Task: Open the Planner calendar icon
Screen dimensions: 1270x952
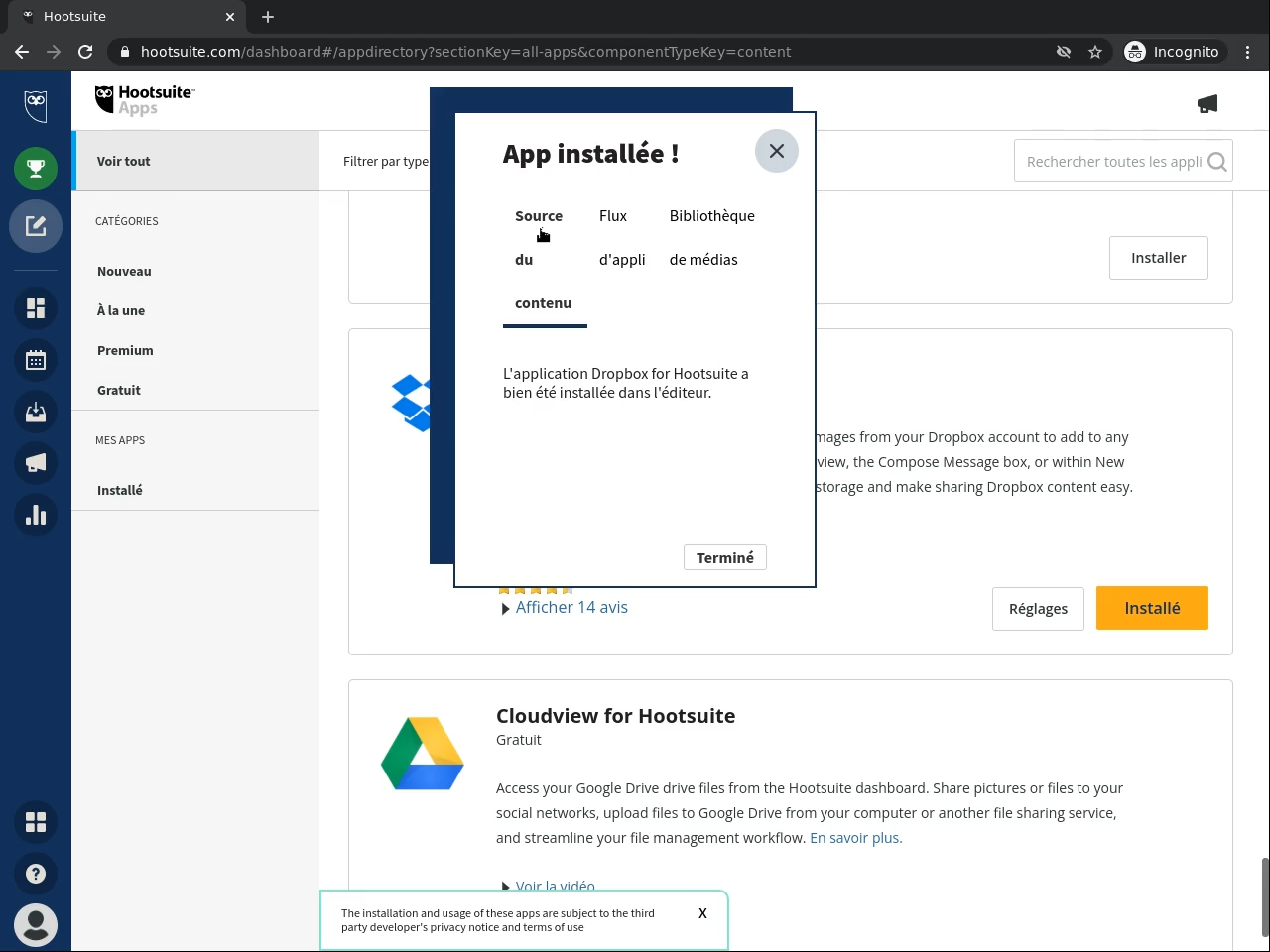Action: click(x=36, y=360)
